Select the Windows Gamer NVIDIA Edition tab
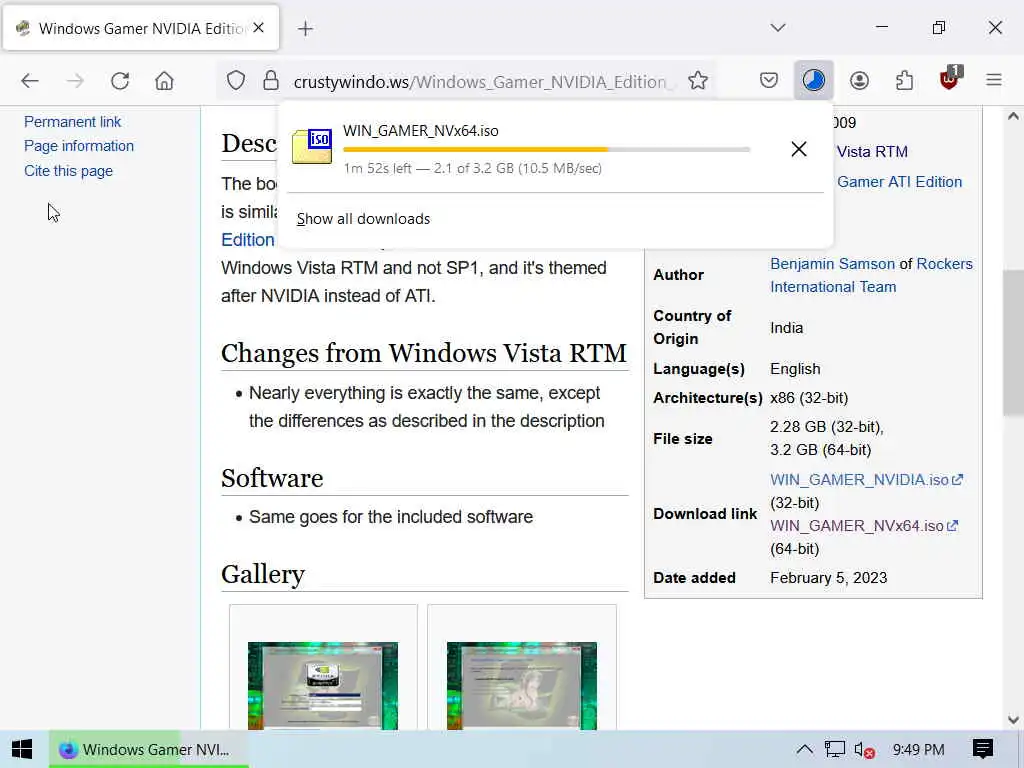1024x768 pixels. pyautogui.click(x=141, y=28)
